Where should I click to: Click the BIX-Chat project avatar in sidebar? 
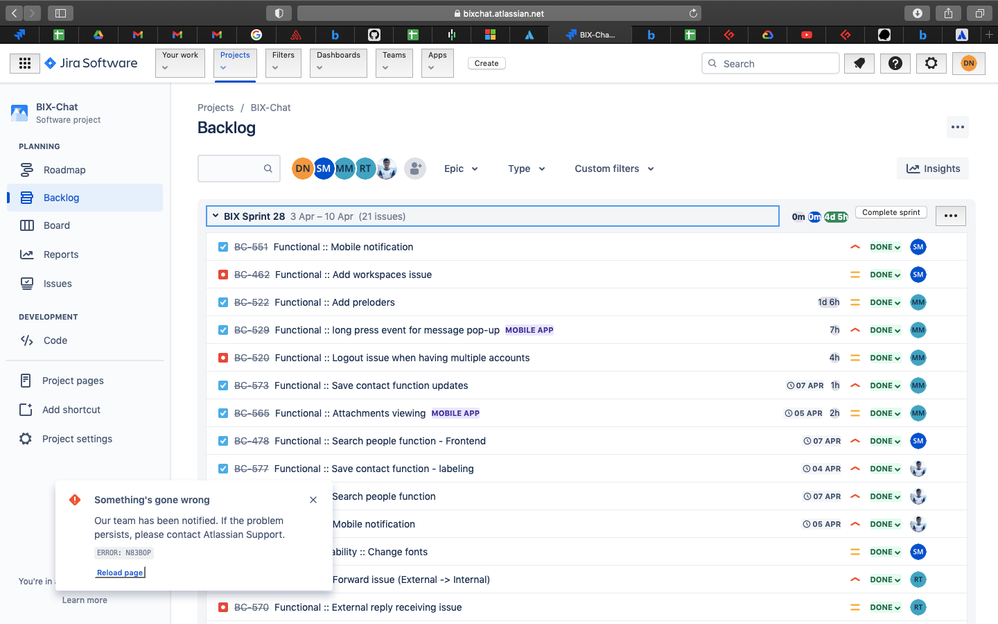tap(20, 113)
